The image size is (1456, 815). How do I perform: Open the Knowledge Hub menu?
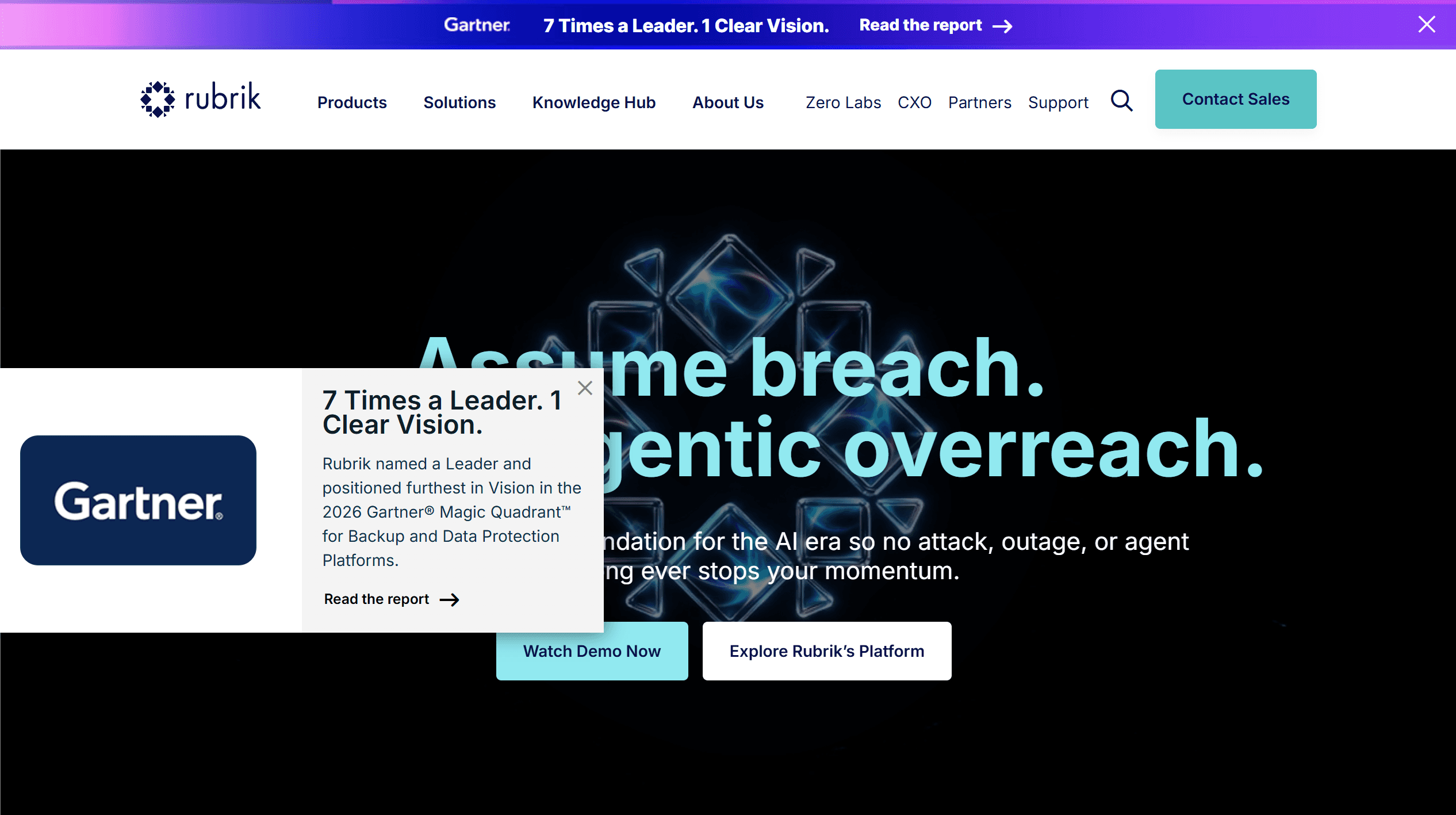(594, 102)
